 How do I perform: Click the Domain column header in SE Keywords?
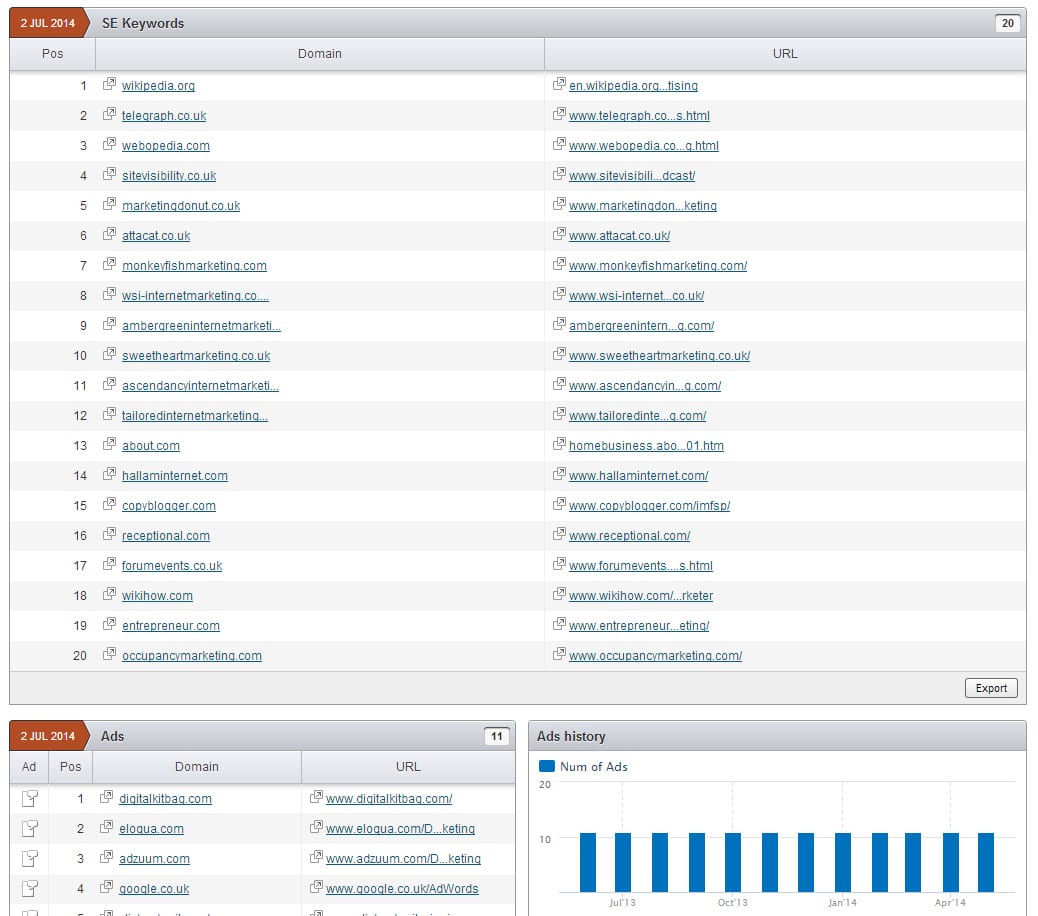pos(320,54)
